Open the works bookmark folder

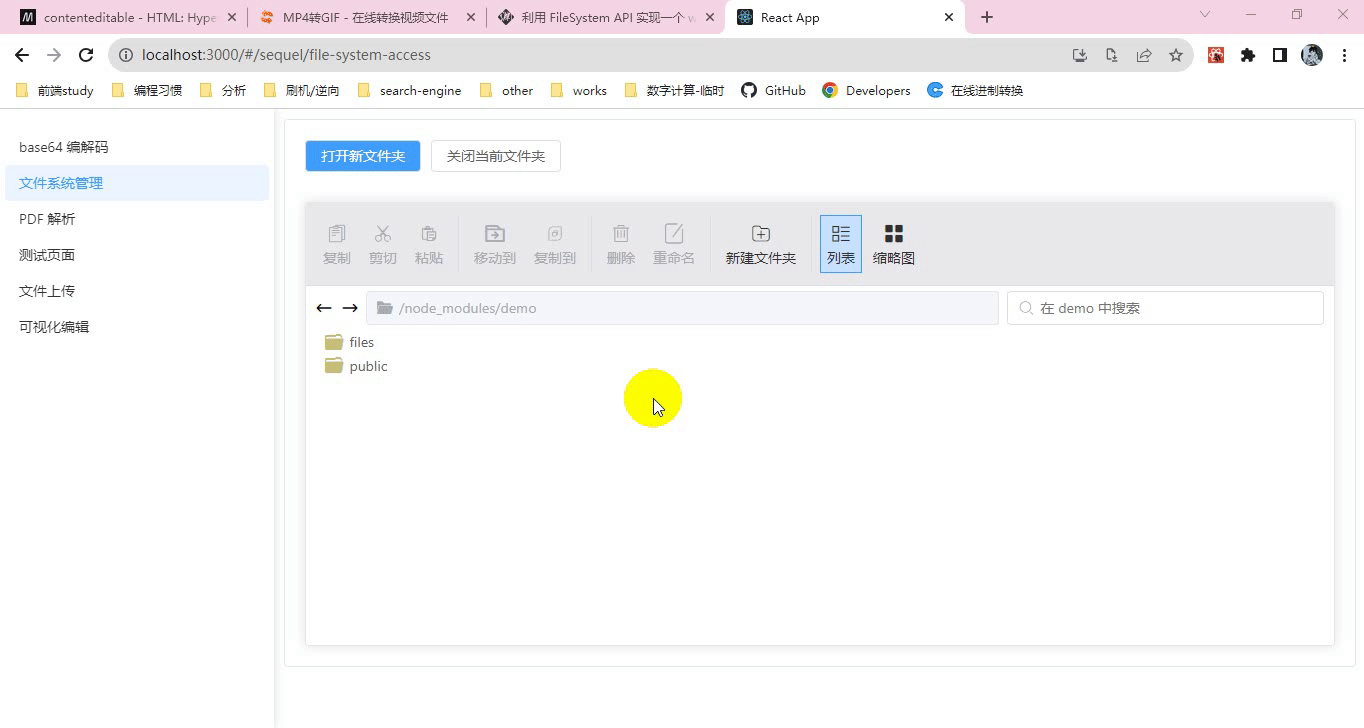pos(579,90)
